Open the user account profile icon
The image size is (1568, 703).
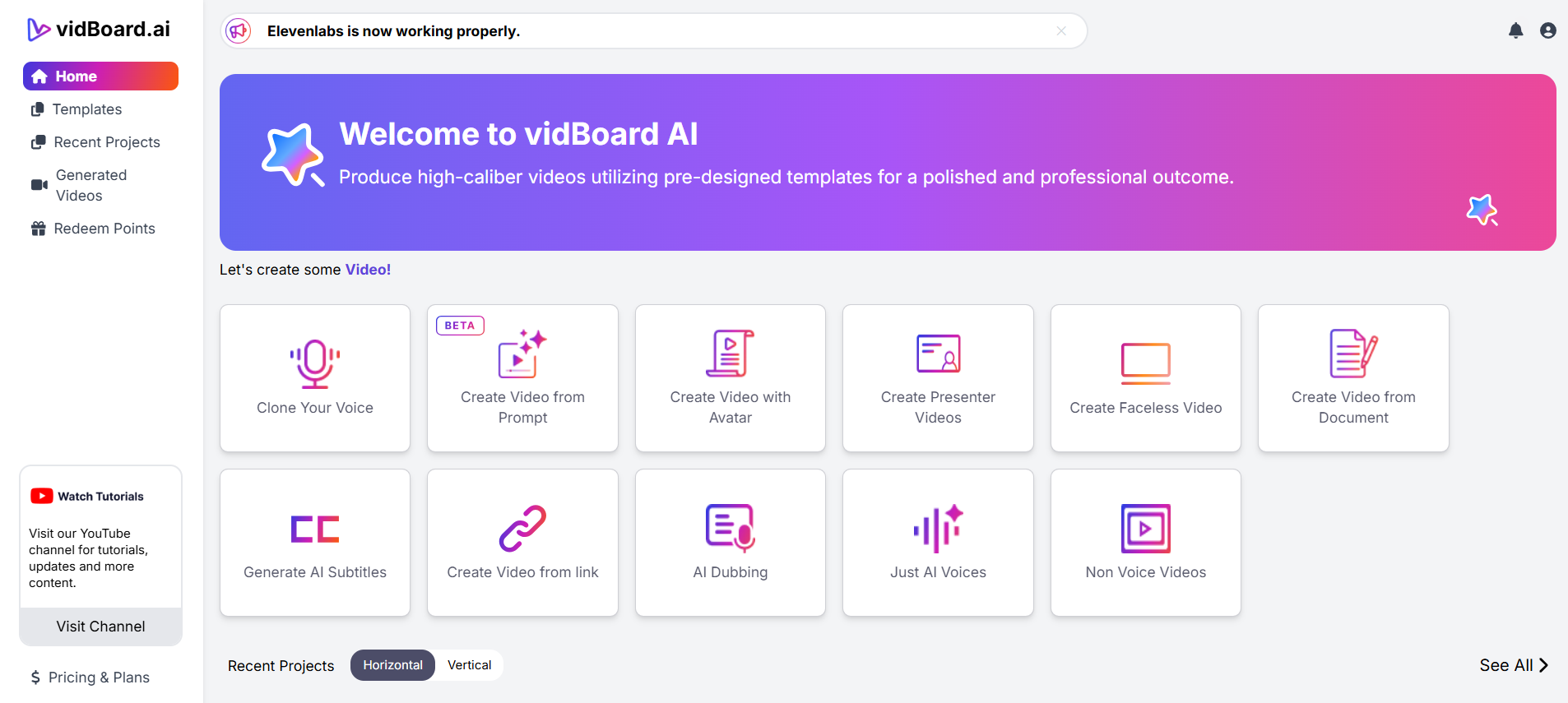click(x=1547, y=31)
